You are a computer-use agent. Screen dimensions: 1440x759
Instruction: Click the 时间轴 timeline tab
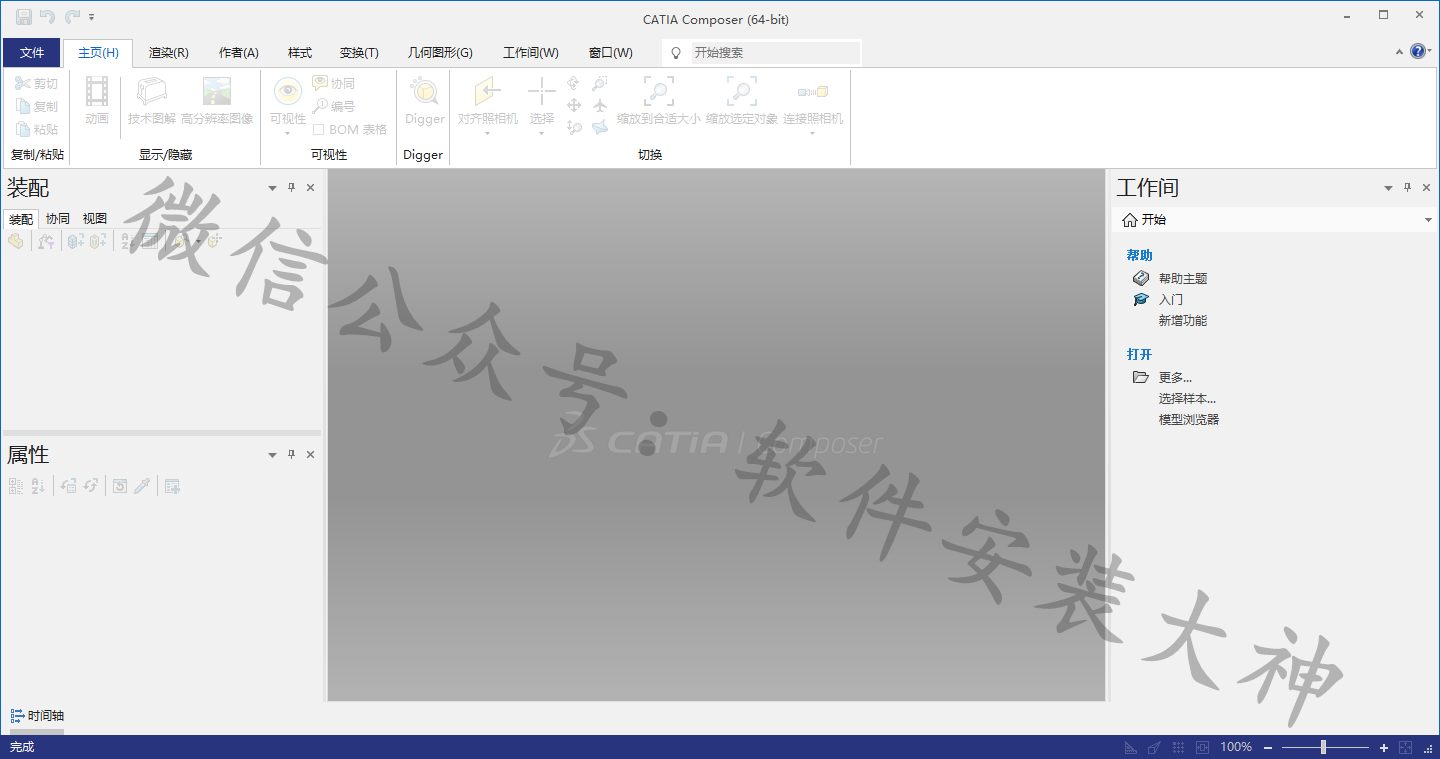point(37,716)
